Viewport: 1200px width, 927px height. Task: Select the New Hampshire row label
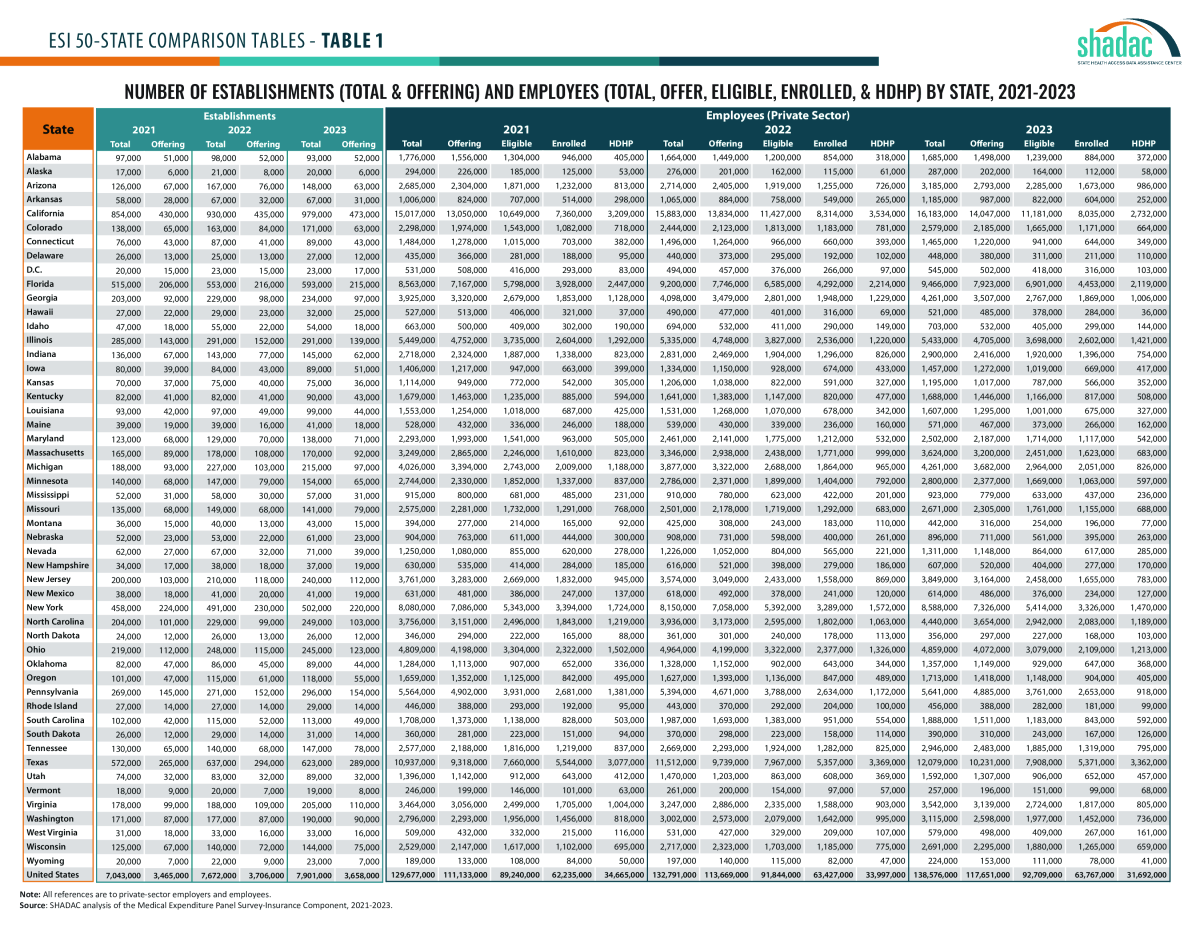tap(56, 565)
